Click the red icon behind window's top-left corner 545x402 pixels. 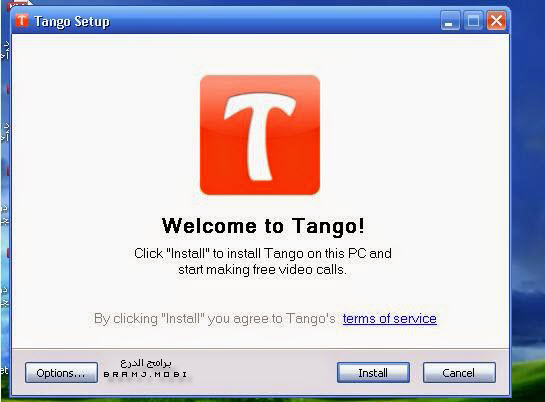pos(17,3)
